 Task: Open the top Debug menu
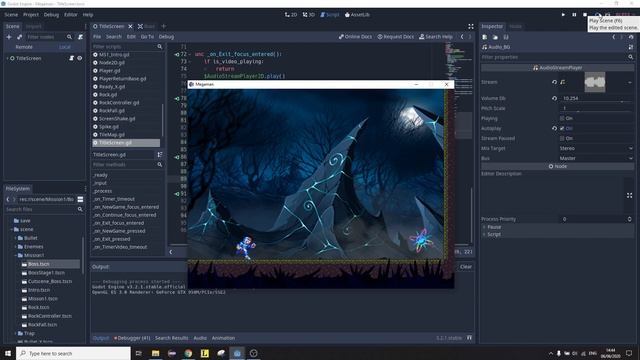[51, 15]
